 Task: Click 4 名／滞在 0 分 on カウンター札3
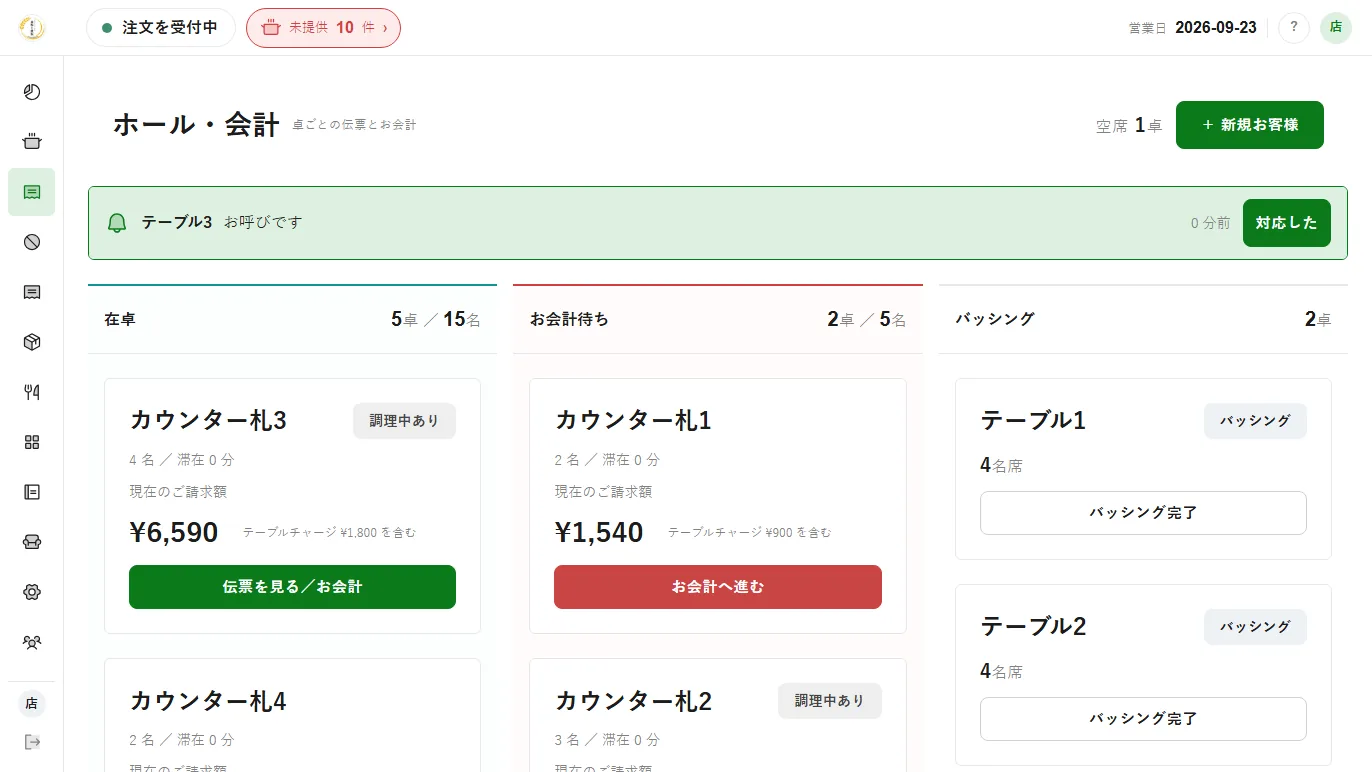pos(182,460)
